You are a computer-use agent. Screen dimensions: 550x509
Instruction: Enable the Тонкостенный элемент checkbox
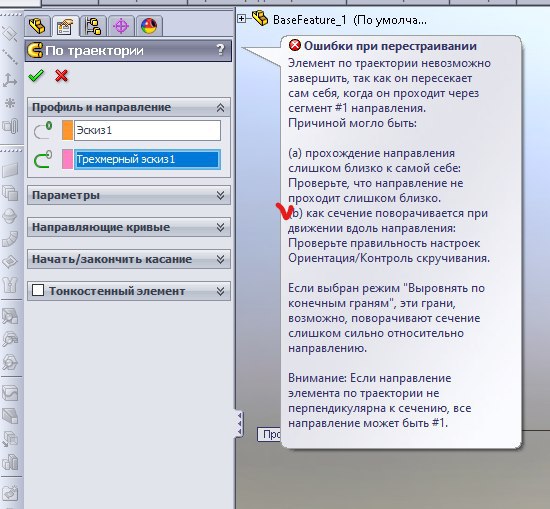(x=38, y=290)
